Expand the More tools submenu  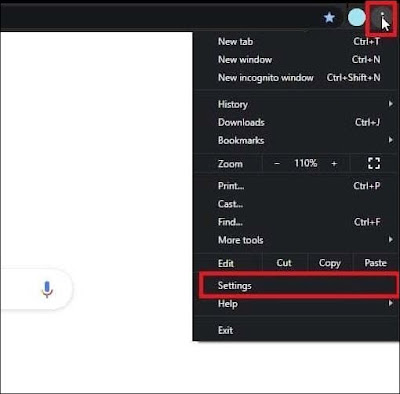click(296, 240)
